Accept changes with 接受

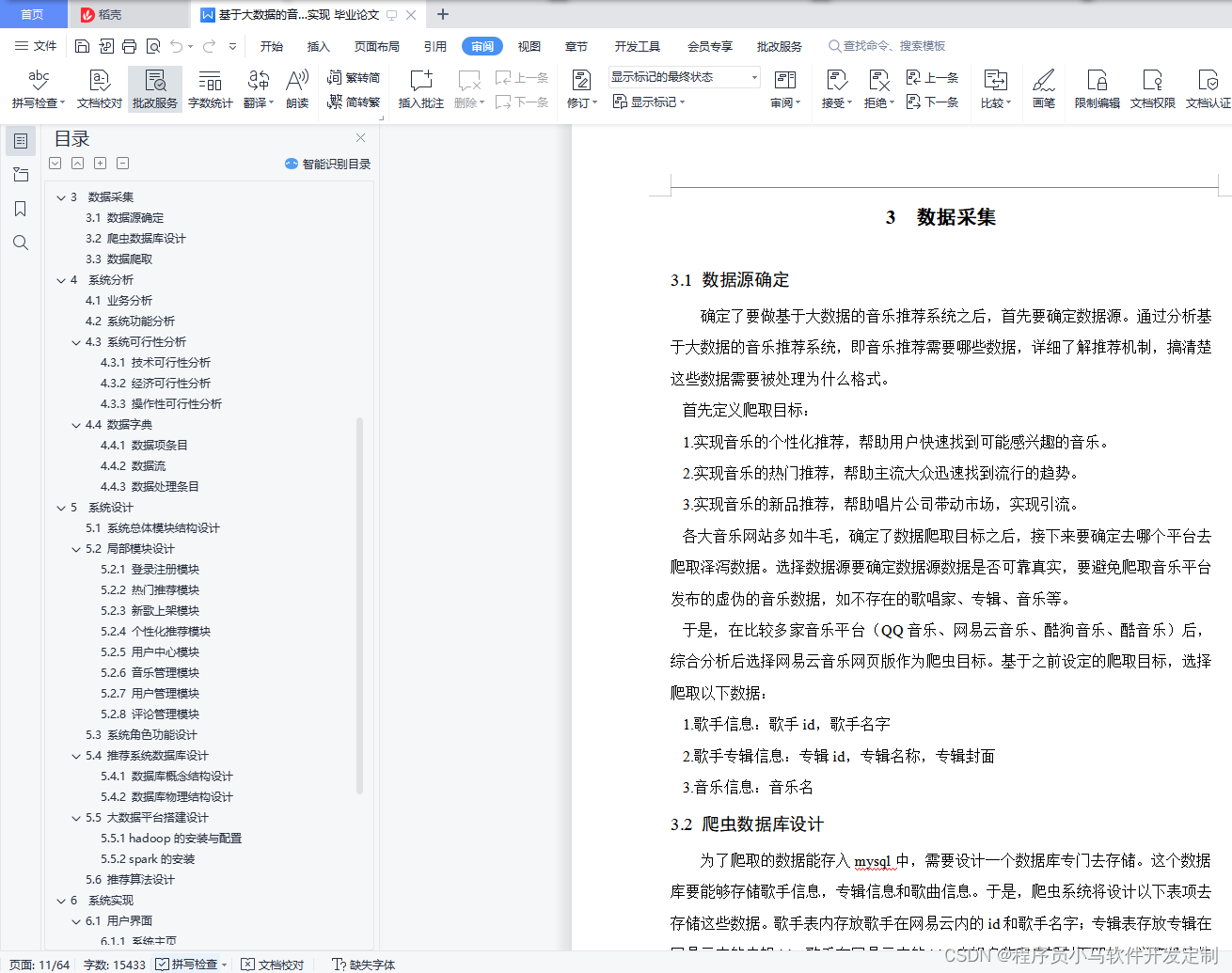[x=836, y=89]
